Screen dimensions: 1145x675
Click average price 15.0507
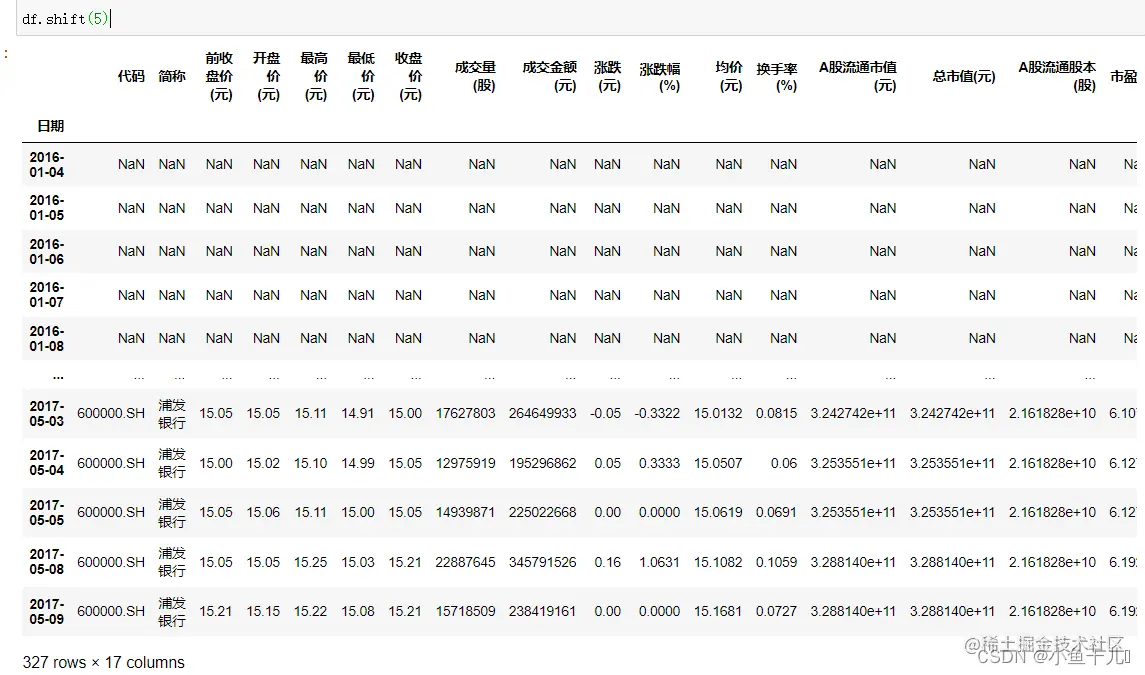pyautogui.click(x=718, y=463)
